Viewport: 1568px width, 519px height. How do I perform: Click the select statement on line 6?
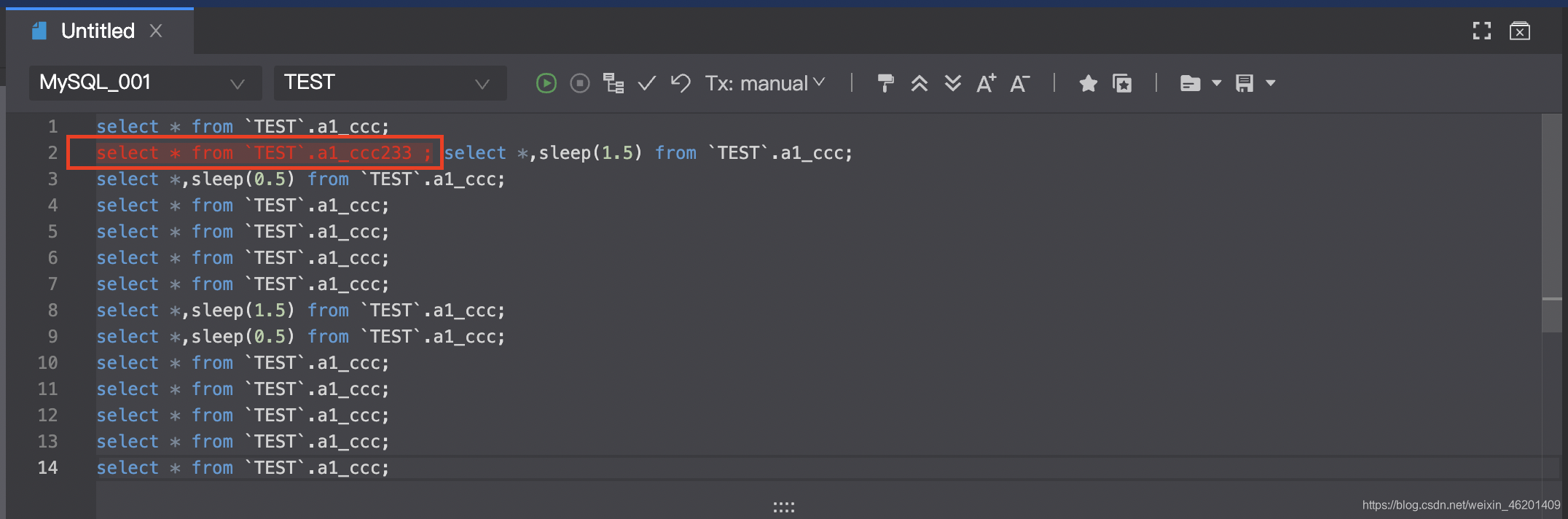point(243,258)
